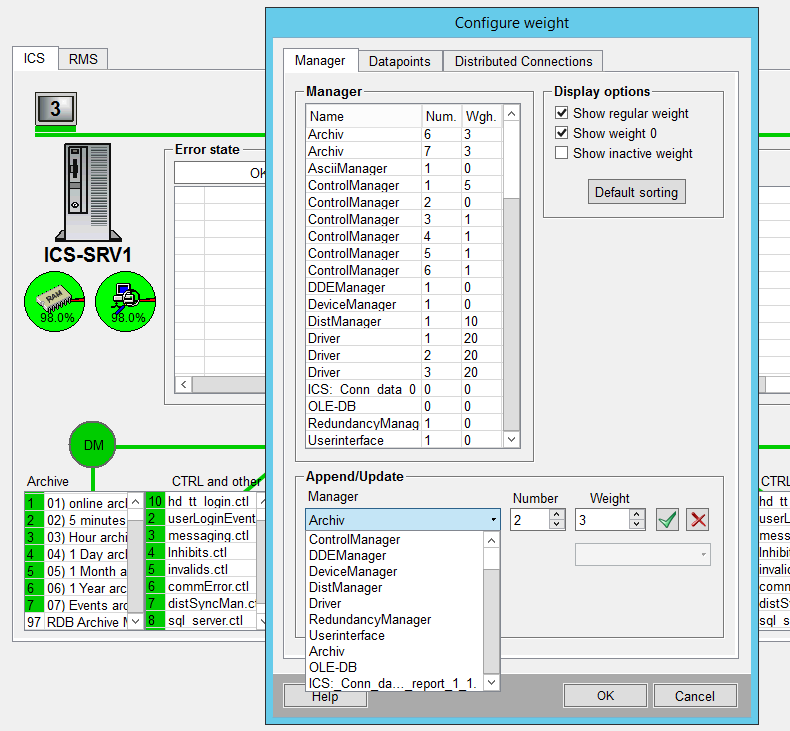Uncheck the Show weight 0 option
This screenshot has width=790, height=731.
tap(562, 133)
